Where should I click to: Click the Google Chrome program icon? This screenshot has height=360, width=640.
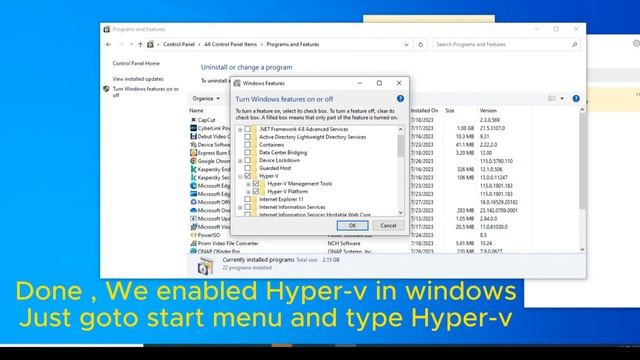pyautogui.click(x=193, y=161)
